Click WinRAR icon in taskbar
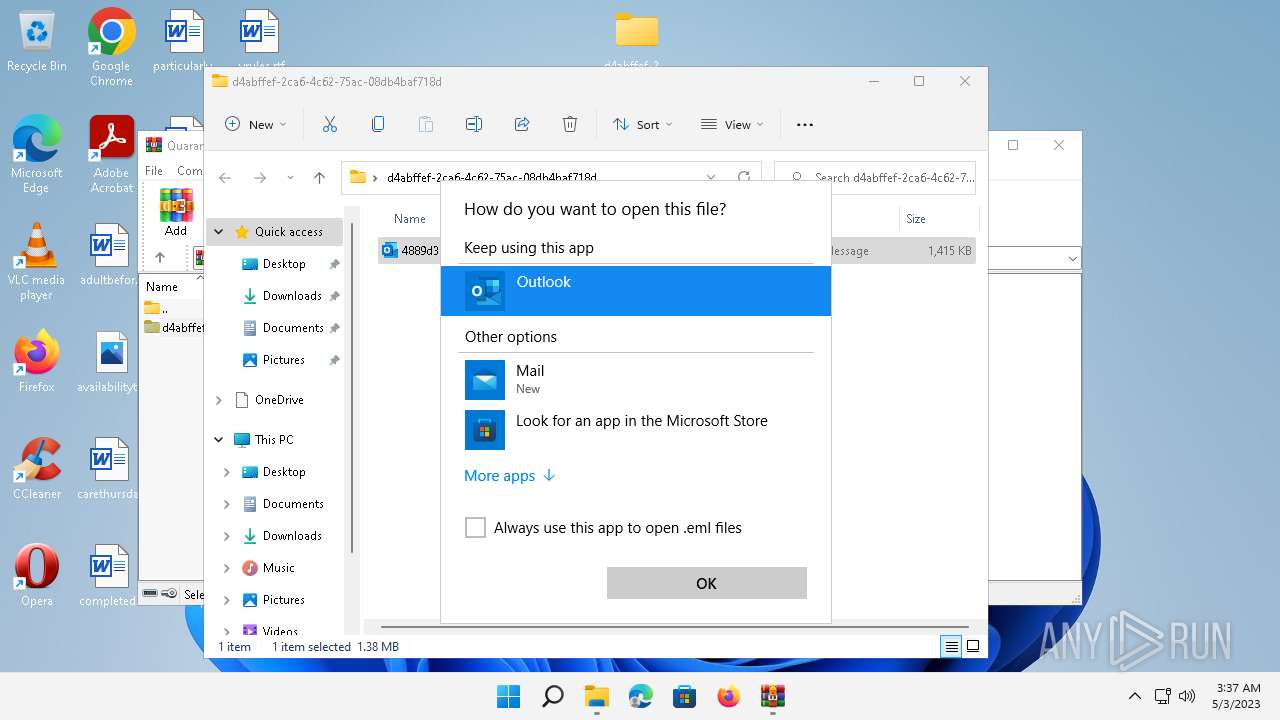 (x=772, y=696)
